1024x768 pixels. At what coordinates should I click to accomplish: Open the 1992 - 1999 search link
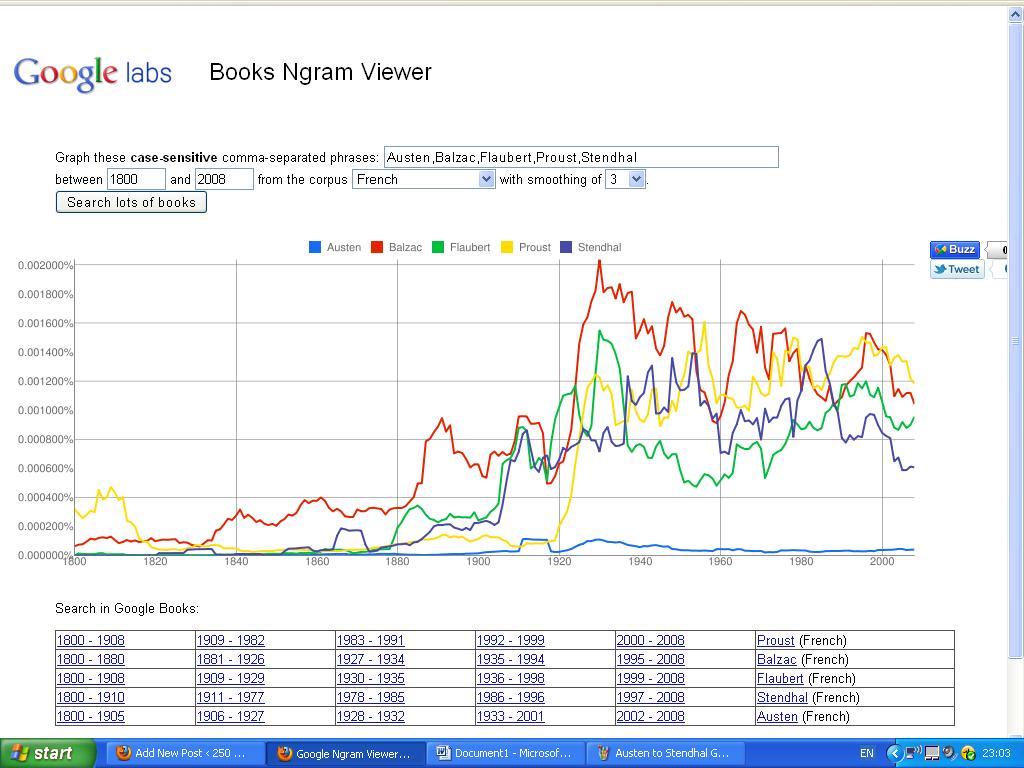click(x=511, y=641)
